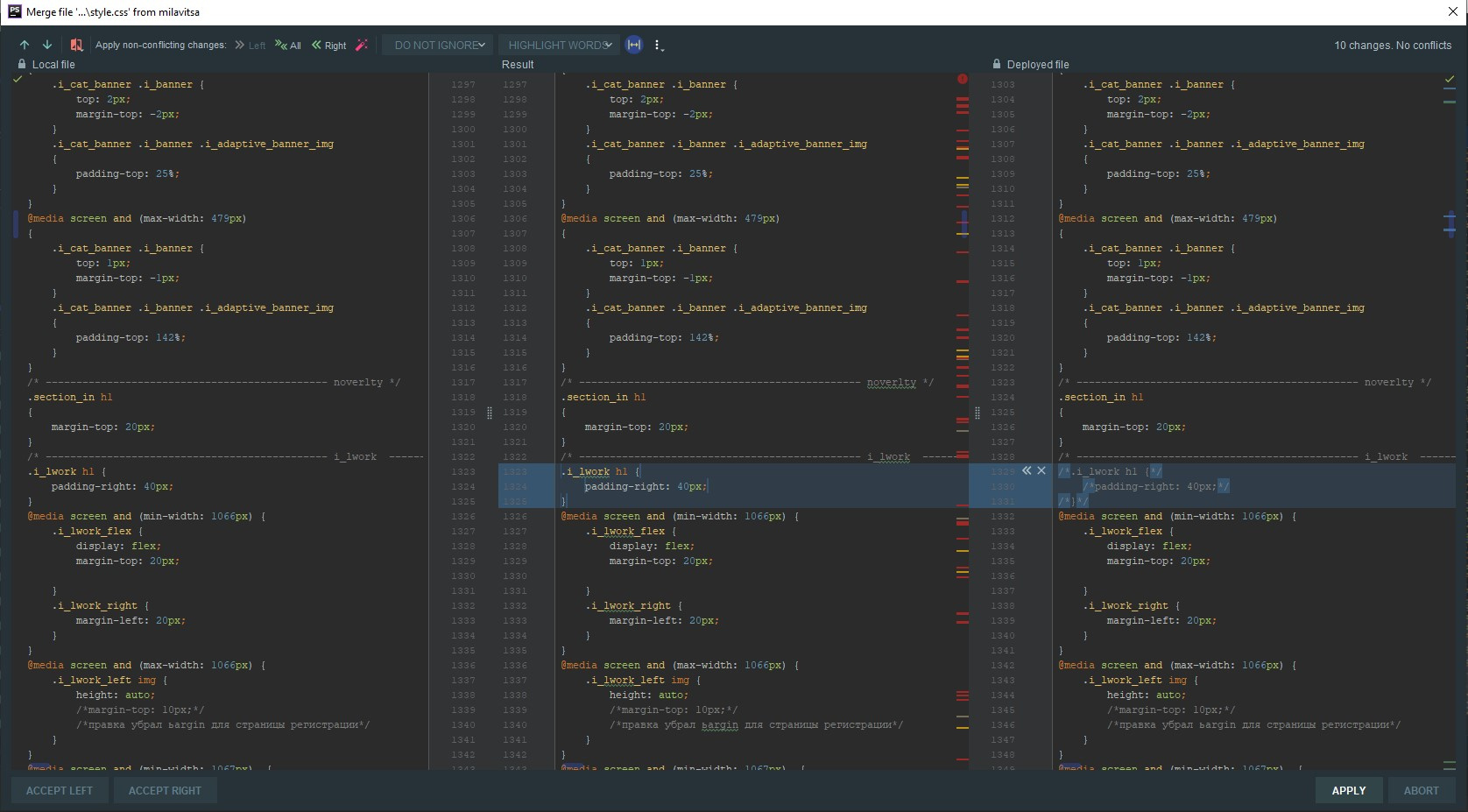
Task: Click the magic wand resolve conflicts icon
Action: coord(361,45)
